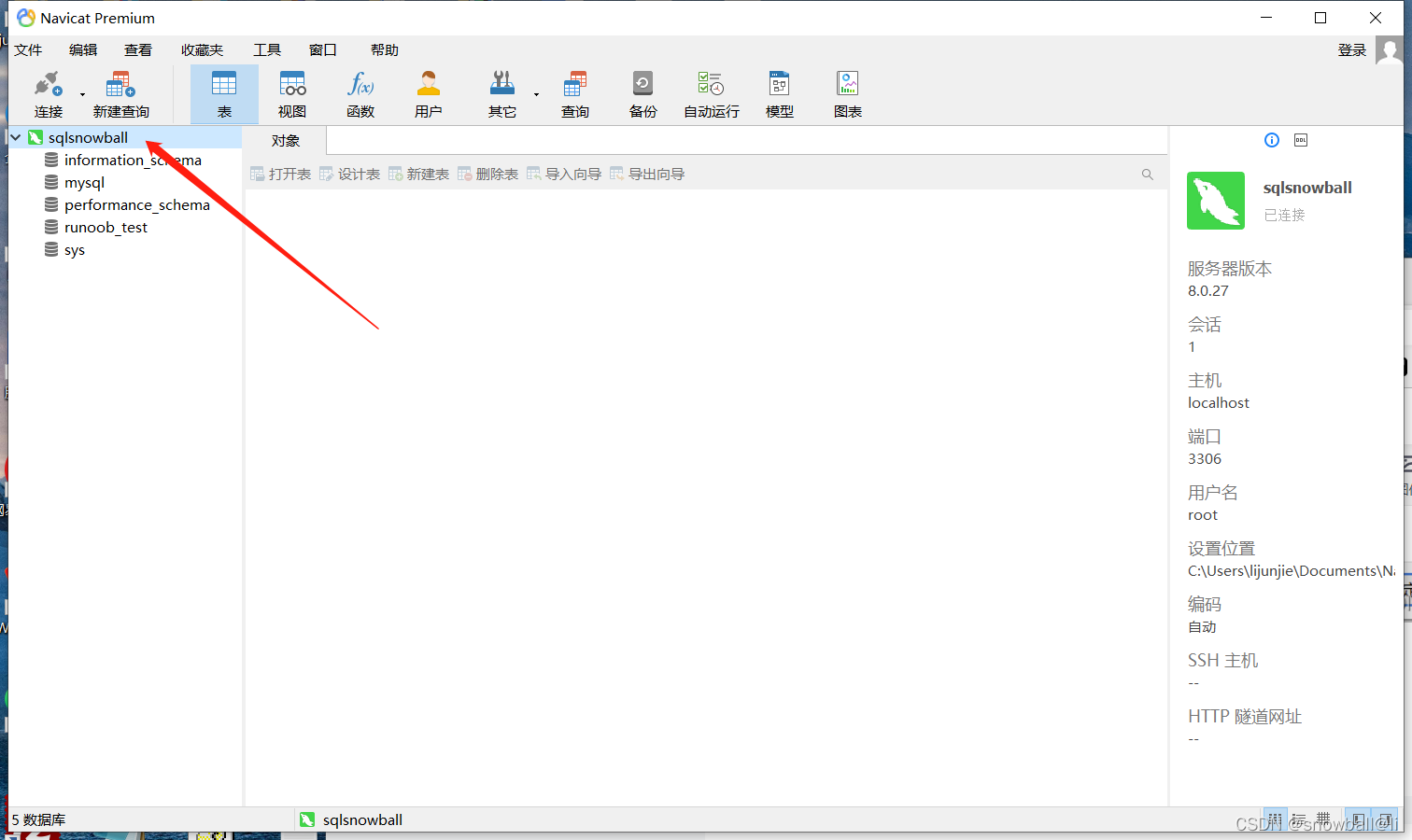
Task: Click the green sqlsnowball connection logo
Action: point(1216,201)
